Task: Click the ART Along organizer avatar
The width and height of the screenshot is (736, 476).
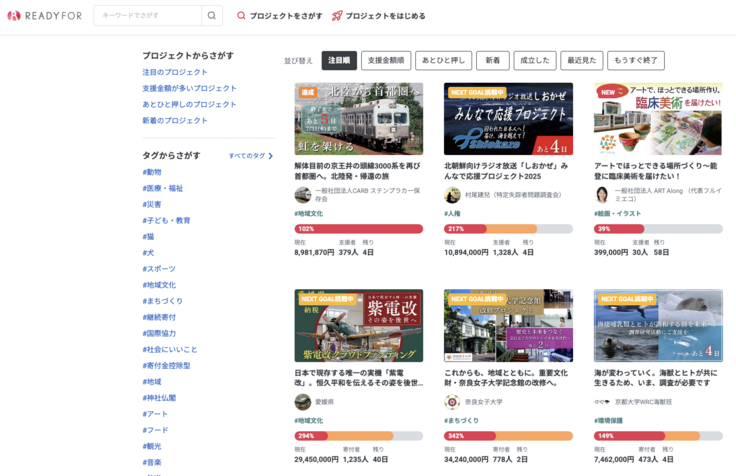Action: (602, 195)
